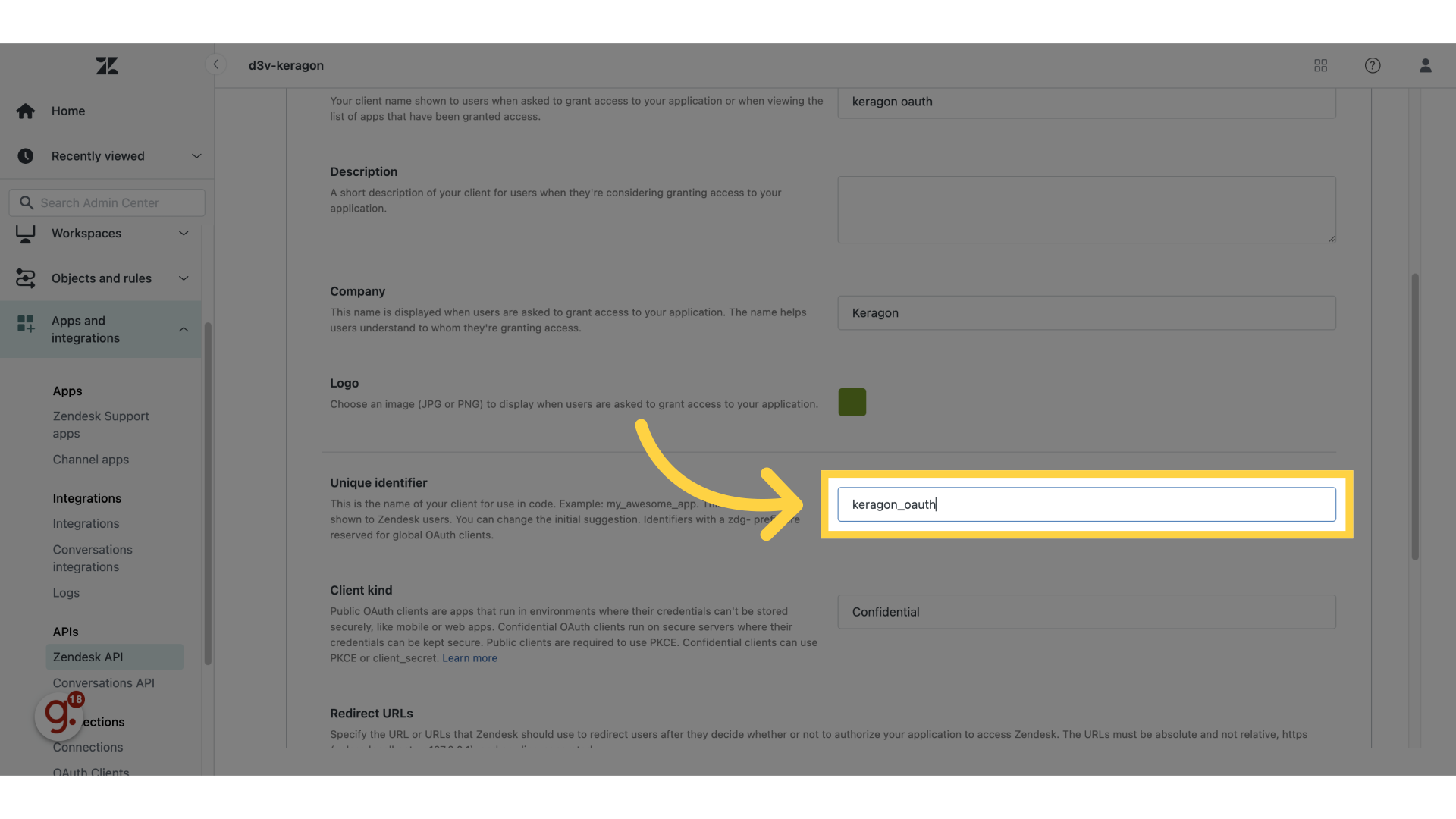This screenshot has width=1456, height=819.
Task: Click the Workspaces monitor icon
Action: (x=26, y=234)
